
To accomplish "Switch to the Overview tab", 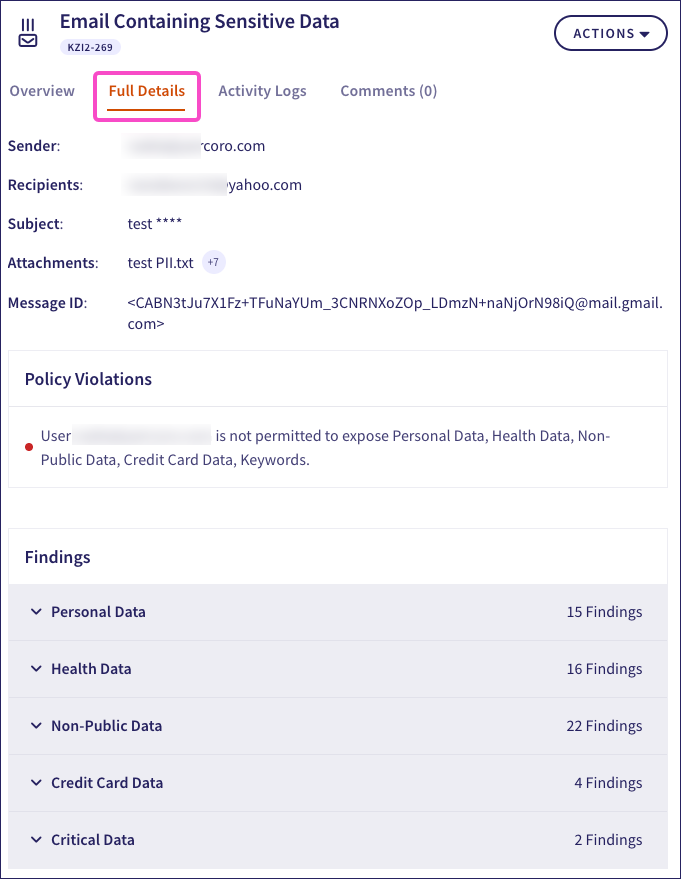I will [42, 91].
